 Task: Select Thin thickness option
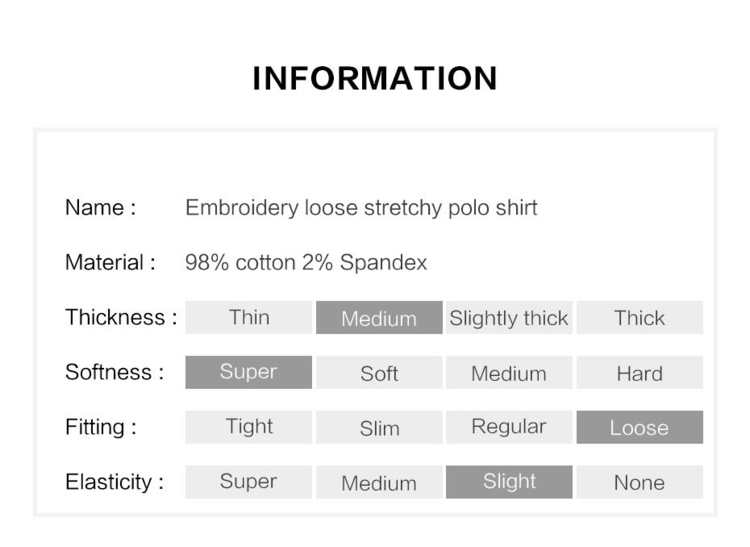click(249, 317)
